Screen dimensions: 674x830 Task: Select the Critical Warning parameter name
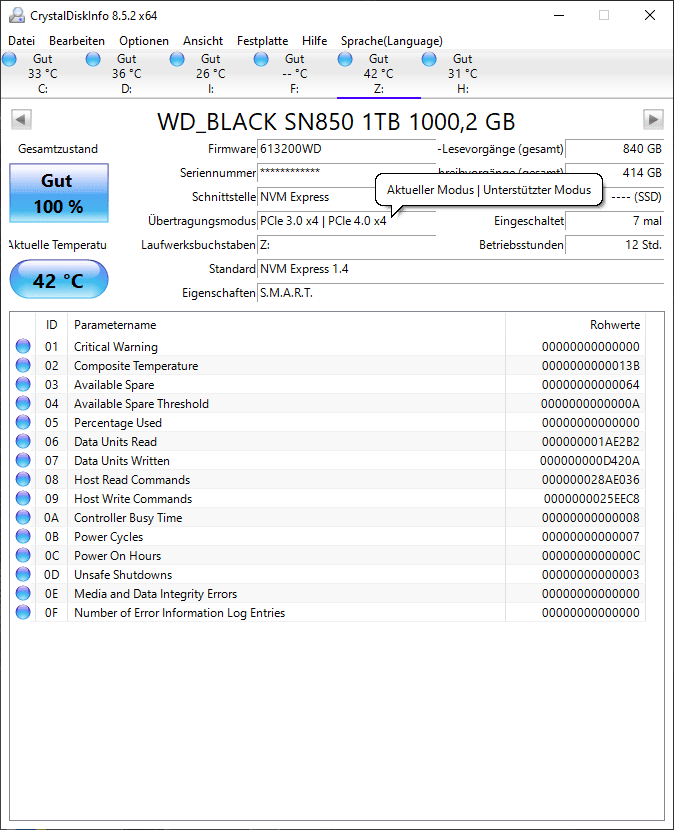pyautogui.click(x=116, y=347)
